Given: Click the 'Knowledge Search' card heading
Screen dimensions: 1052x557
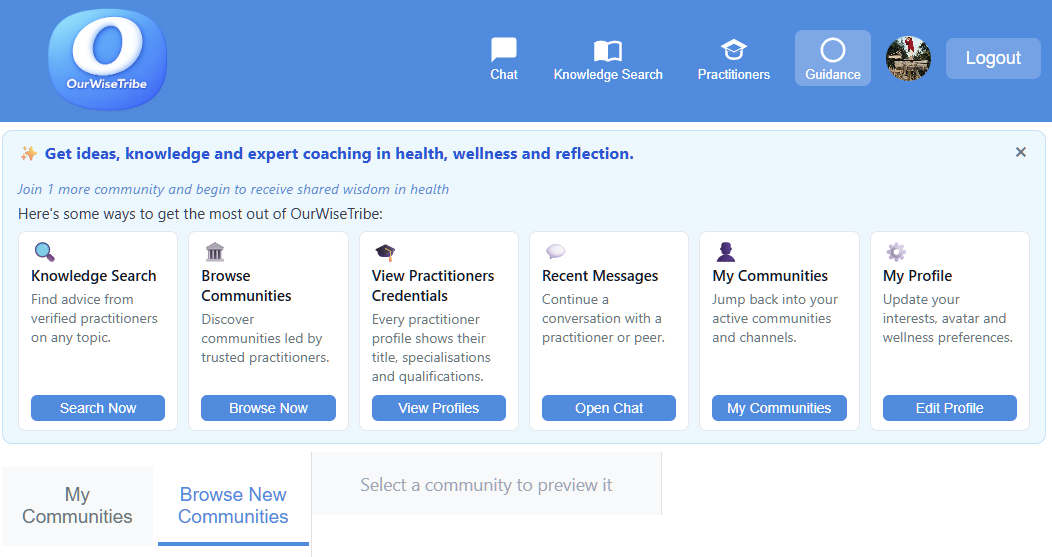Looking at the screenshot, I should click(94, 276).
